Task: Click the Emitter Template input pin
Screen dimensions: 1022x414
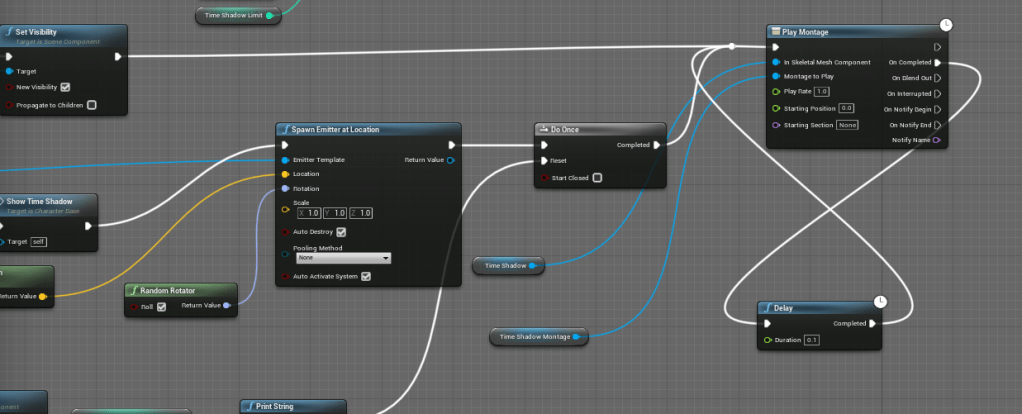Action: coord(286,160)
